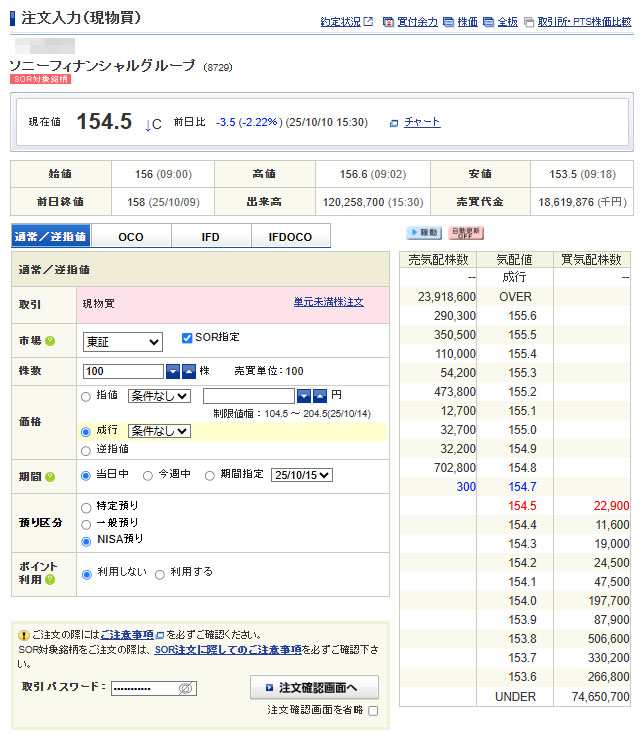Open the help icon beside ポイント利用
This screenshot has height=739, width=644.
click(50, 580)
